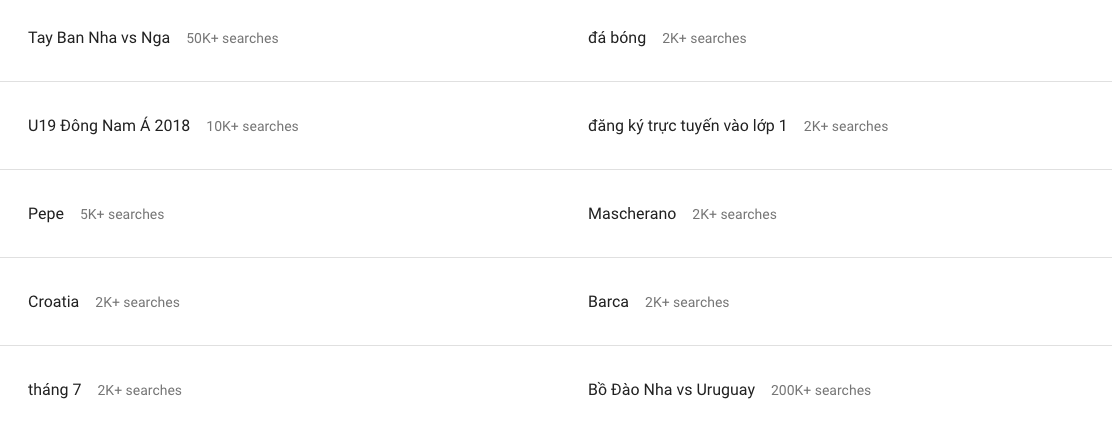
Task: Click the '5K+ searches' label beside Pepe
Action: coord(122,214)
